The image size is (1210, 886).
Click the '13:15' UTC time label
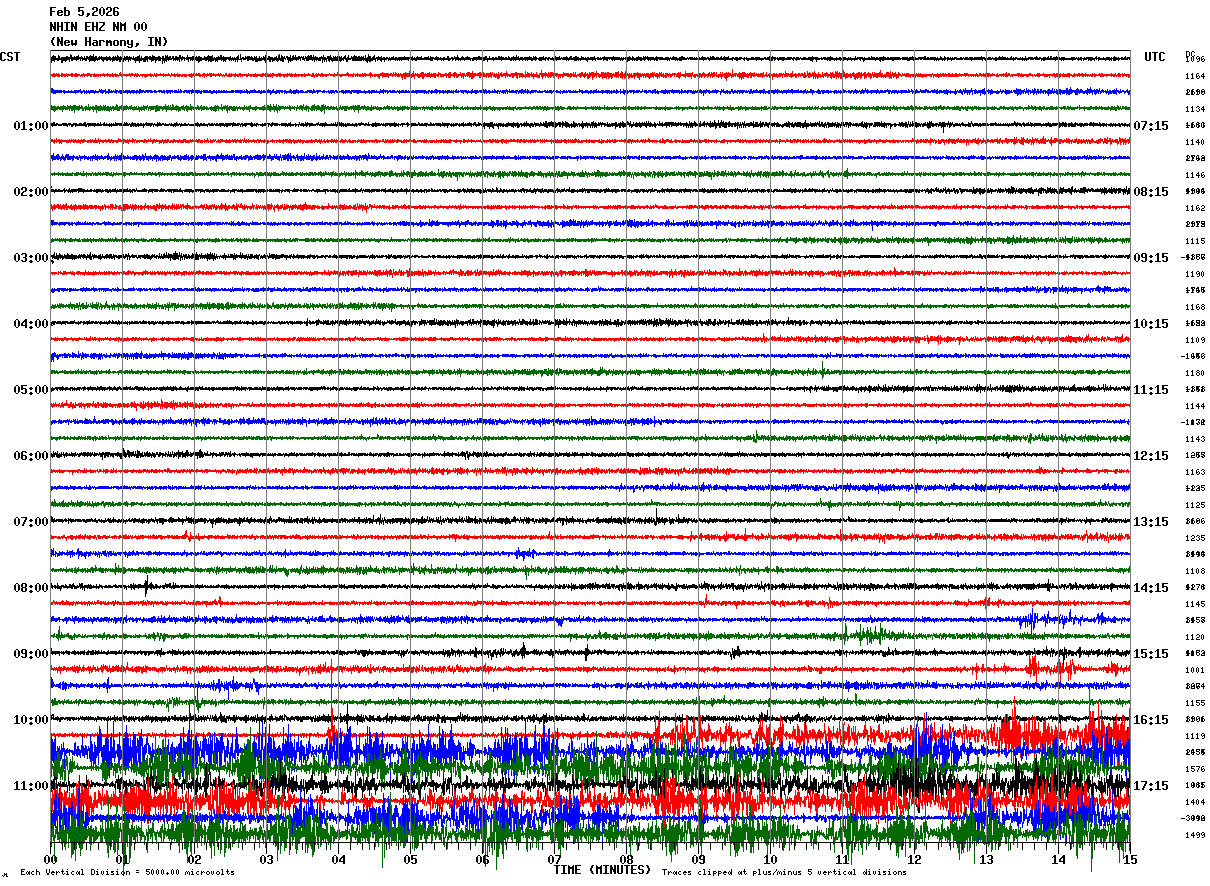pos(1151,522)
